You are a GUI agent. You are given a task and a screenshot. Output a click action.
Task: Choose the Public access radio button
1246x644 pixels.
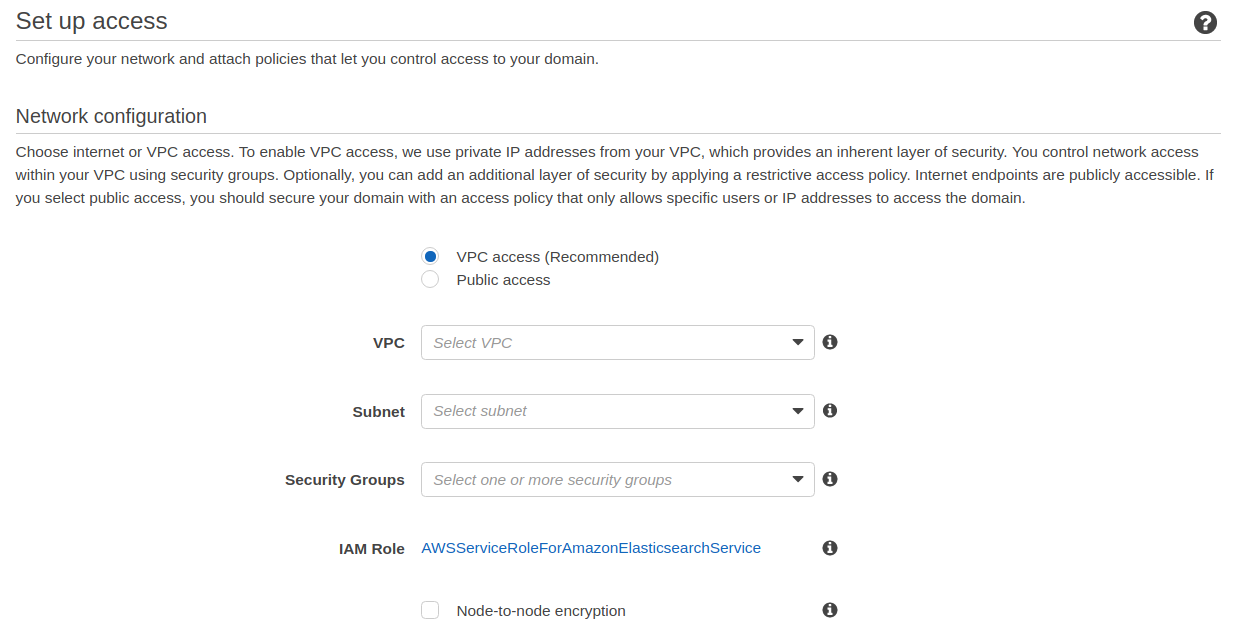point(430,280)
